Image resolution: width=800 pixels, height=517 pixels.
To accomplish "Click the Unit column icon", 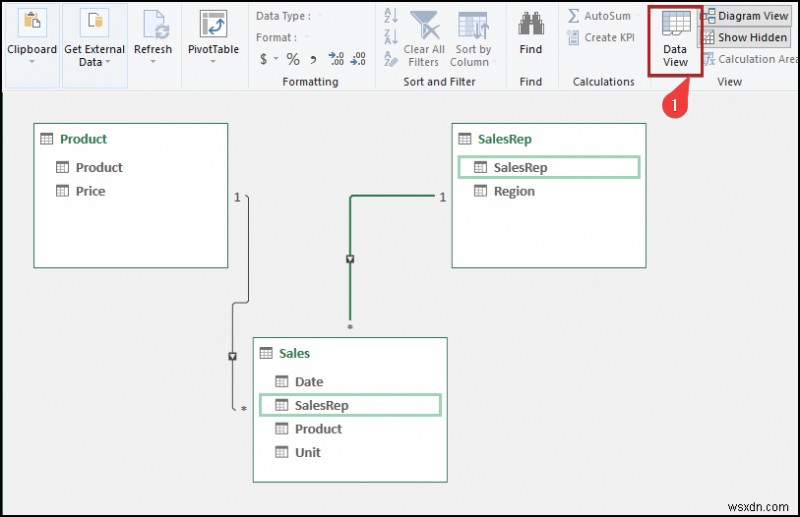I will click(282, 452).
